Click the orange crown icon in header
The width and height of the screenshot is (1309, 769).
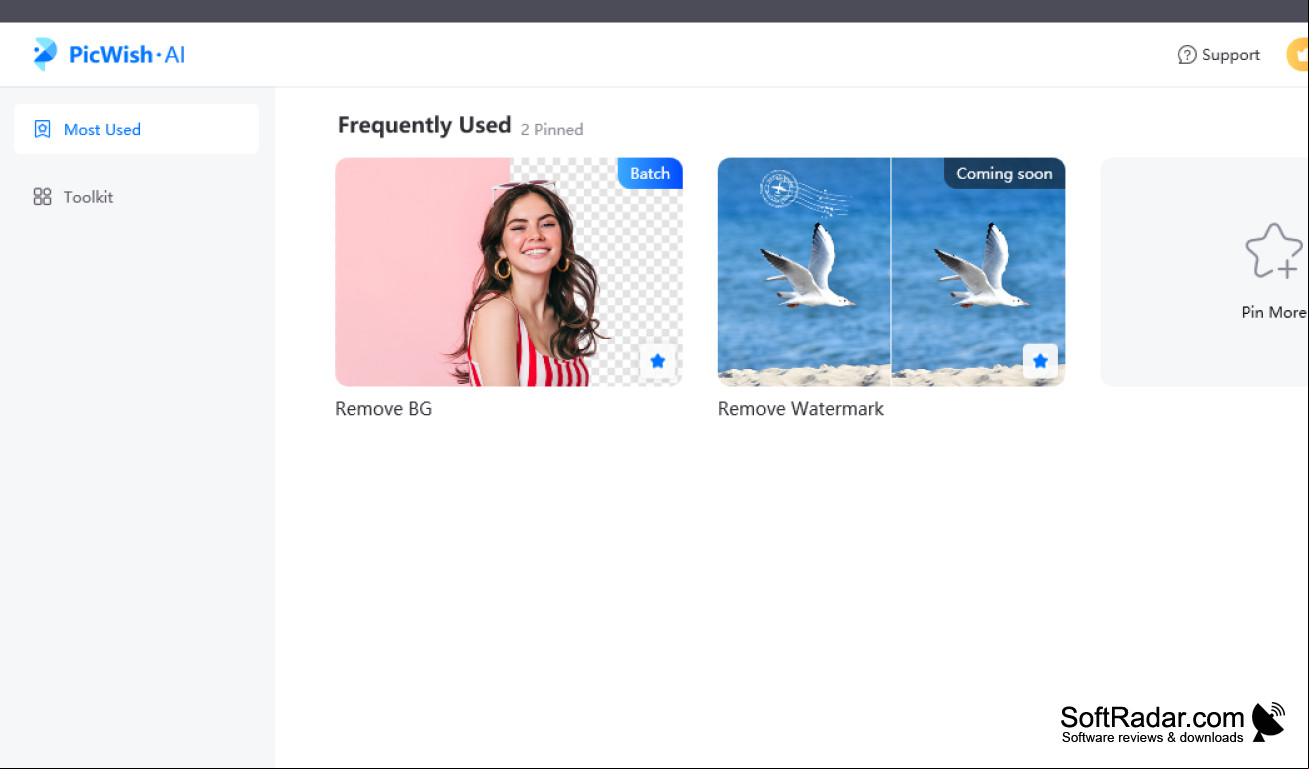coord(1298,54)
